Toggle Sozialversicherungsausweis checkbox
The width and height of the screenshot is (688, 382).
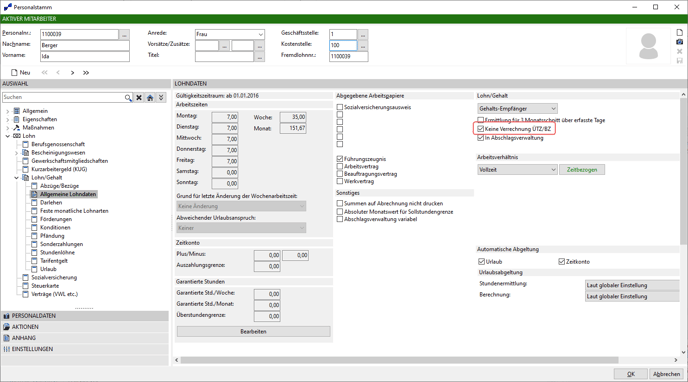(340, 107)
